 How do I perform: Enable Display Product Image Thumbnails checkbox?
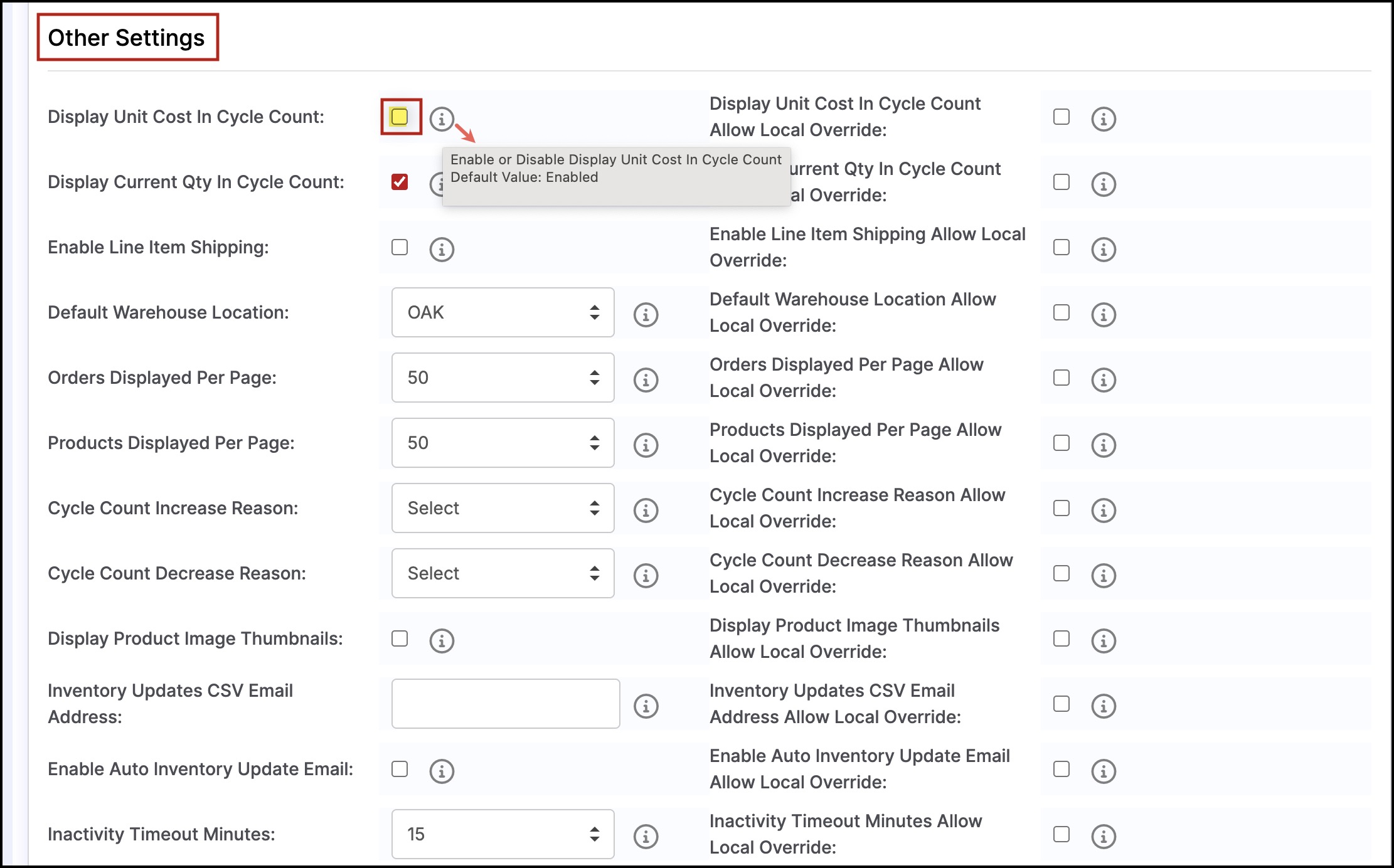tap(400, 638)
